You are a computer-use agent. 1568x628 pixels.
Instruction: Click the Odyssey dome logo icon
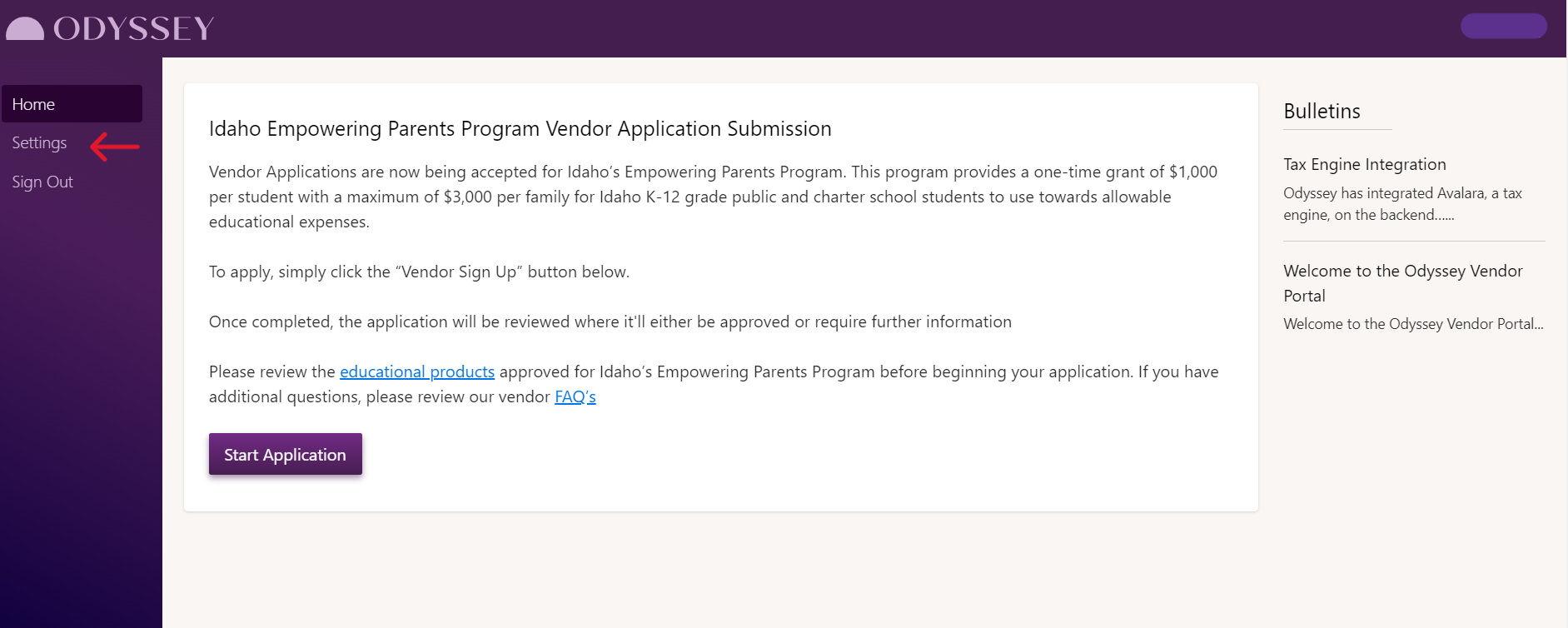25,29
